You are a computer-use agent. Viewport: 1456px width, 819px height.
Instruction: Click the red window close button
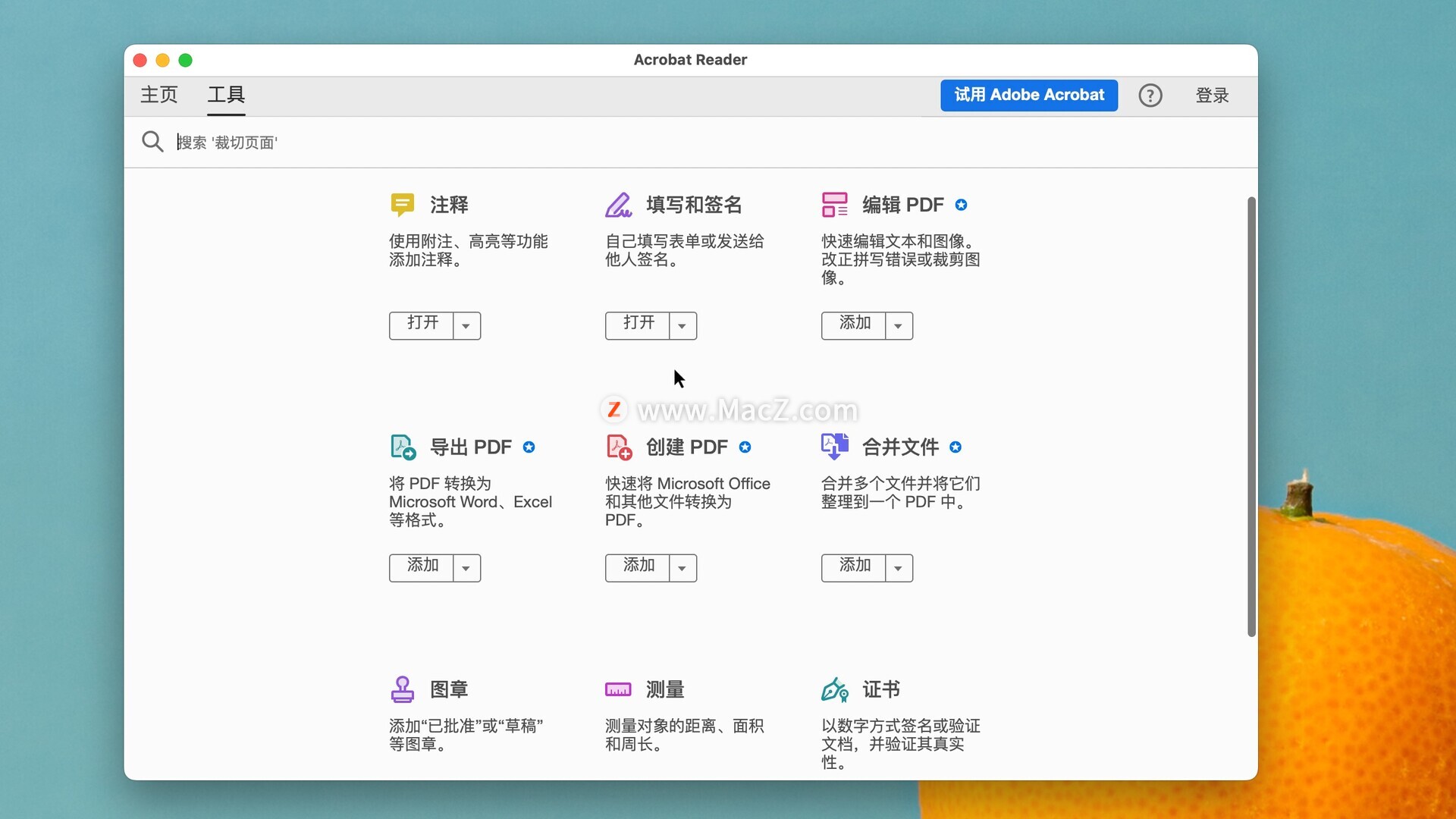click(140, 60)
